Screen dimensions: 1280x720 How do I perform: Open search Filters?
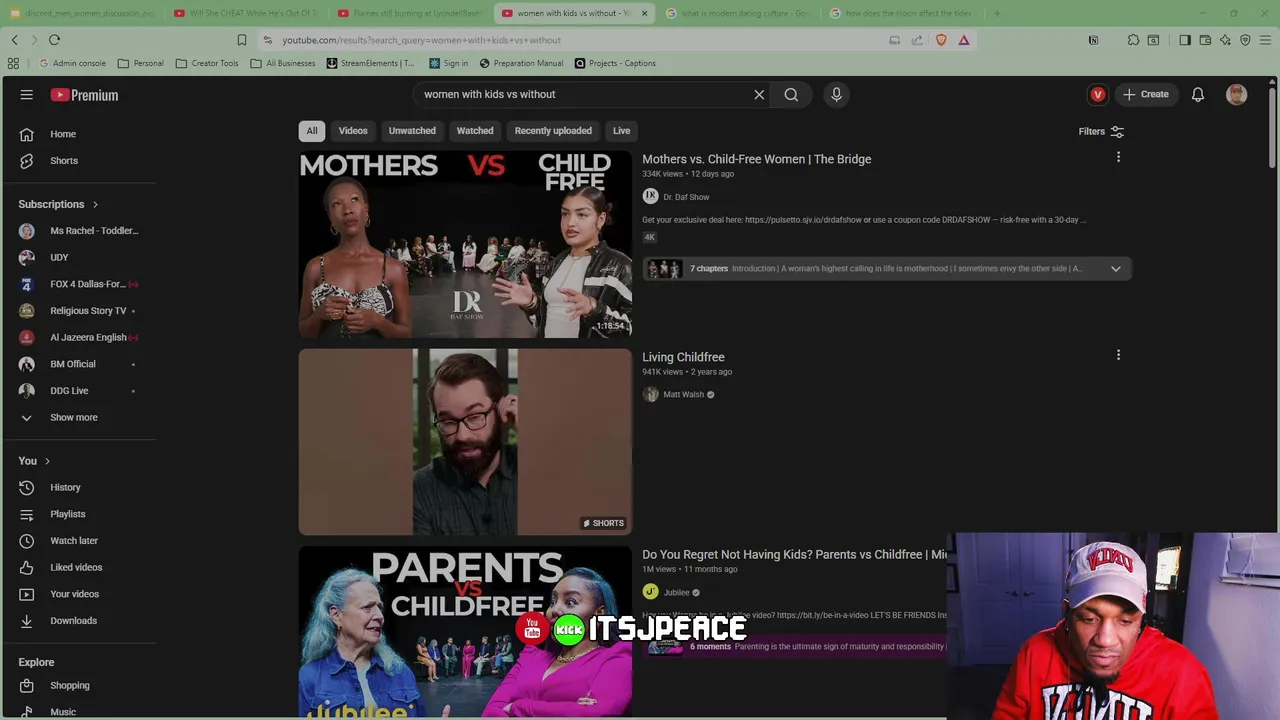1101,131
